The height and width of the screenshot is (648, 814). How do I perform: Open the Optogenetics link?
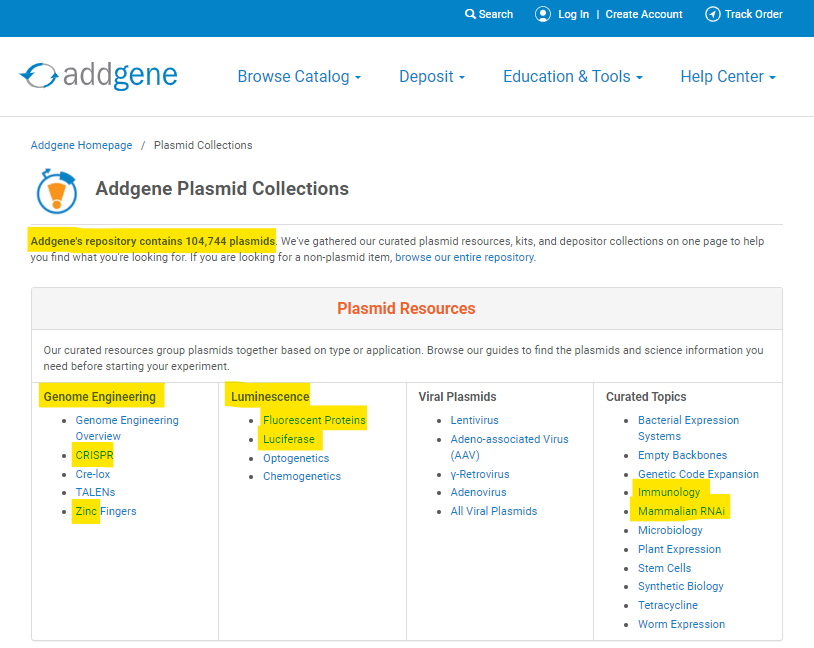pyautogui.click(x=296, y=458)
